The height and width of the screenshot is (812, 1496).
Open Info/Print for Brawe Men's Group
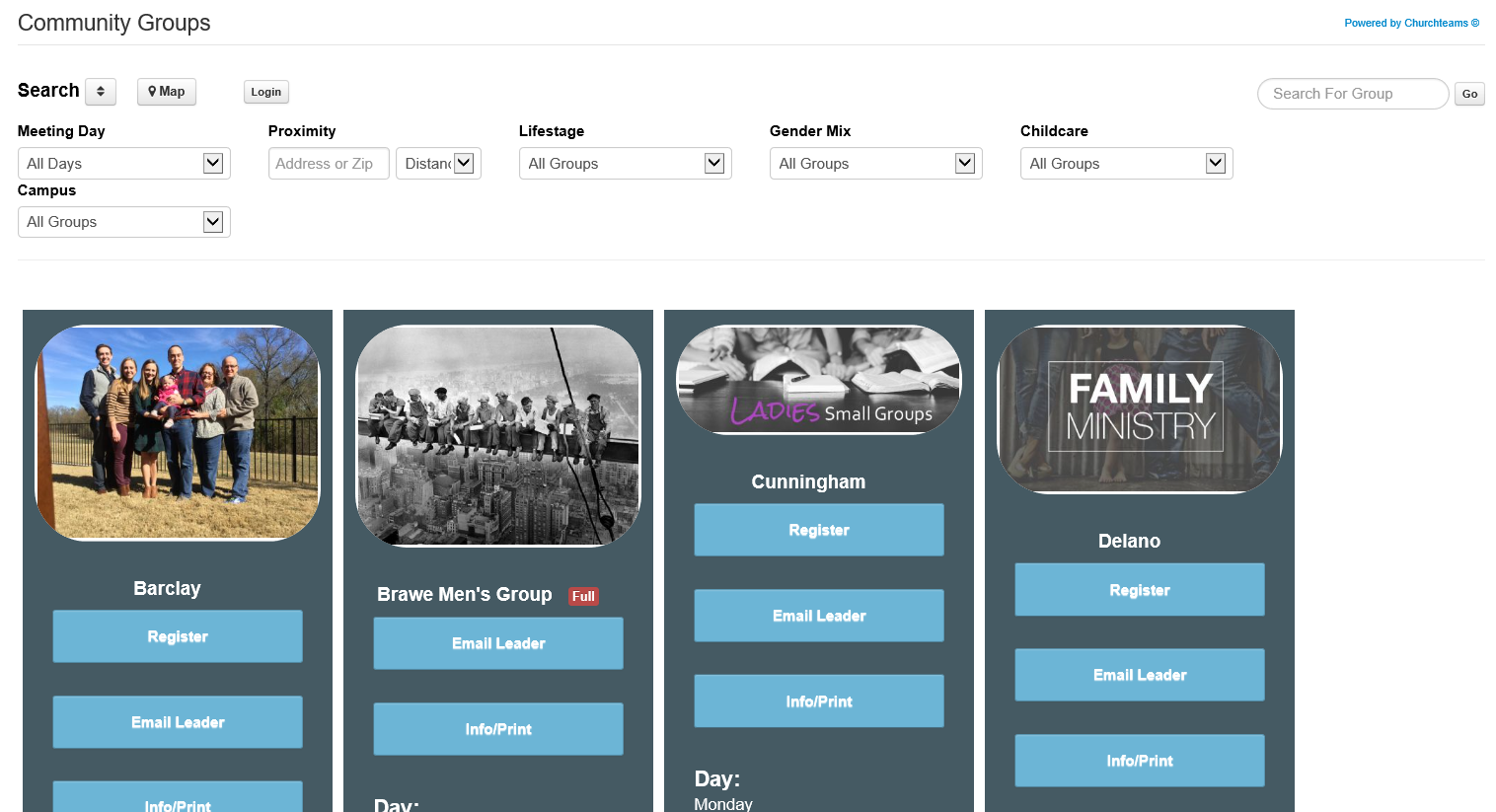[498, 729]
